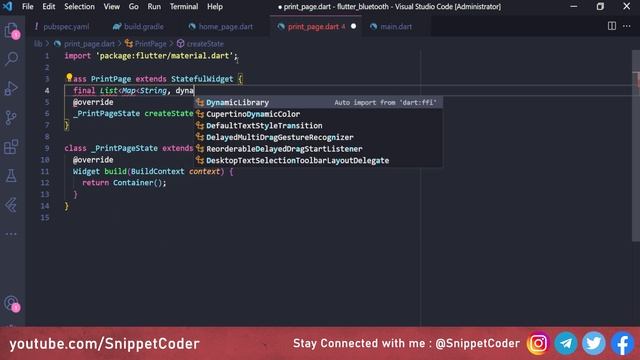Open the Facebook icon in banner
Screen dimensions: 640x360
pos(622,343)
